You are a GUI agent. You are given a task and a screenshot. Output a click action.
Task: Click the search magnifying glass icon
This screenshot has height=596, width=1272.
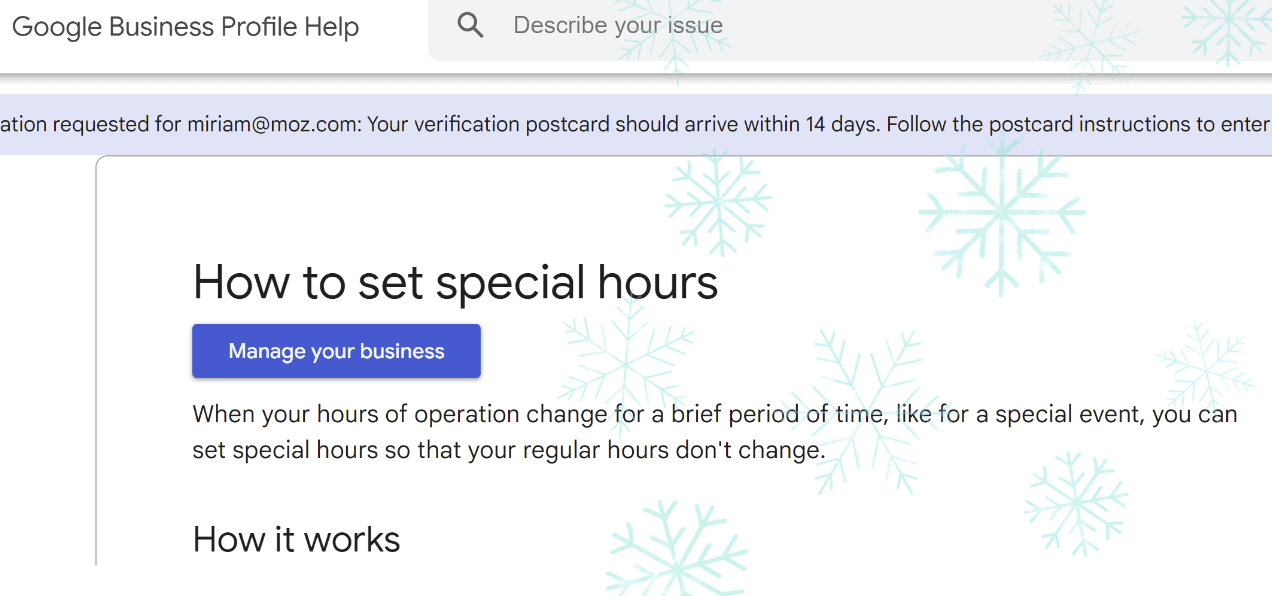[470, 26]
